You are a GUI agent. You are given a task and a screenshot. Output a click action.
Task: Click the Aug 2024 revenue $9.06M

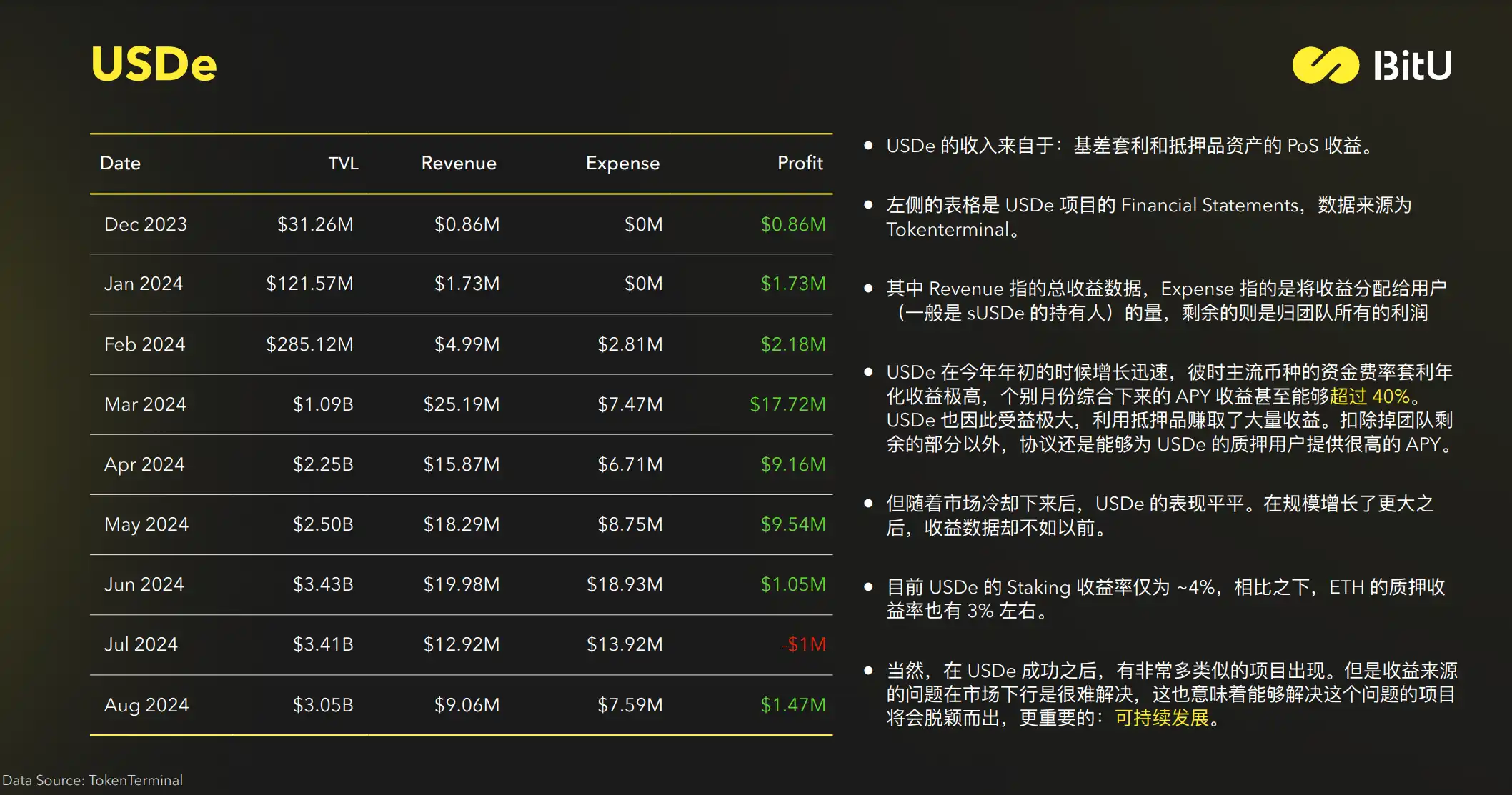[467, 705]
